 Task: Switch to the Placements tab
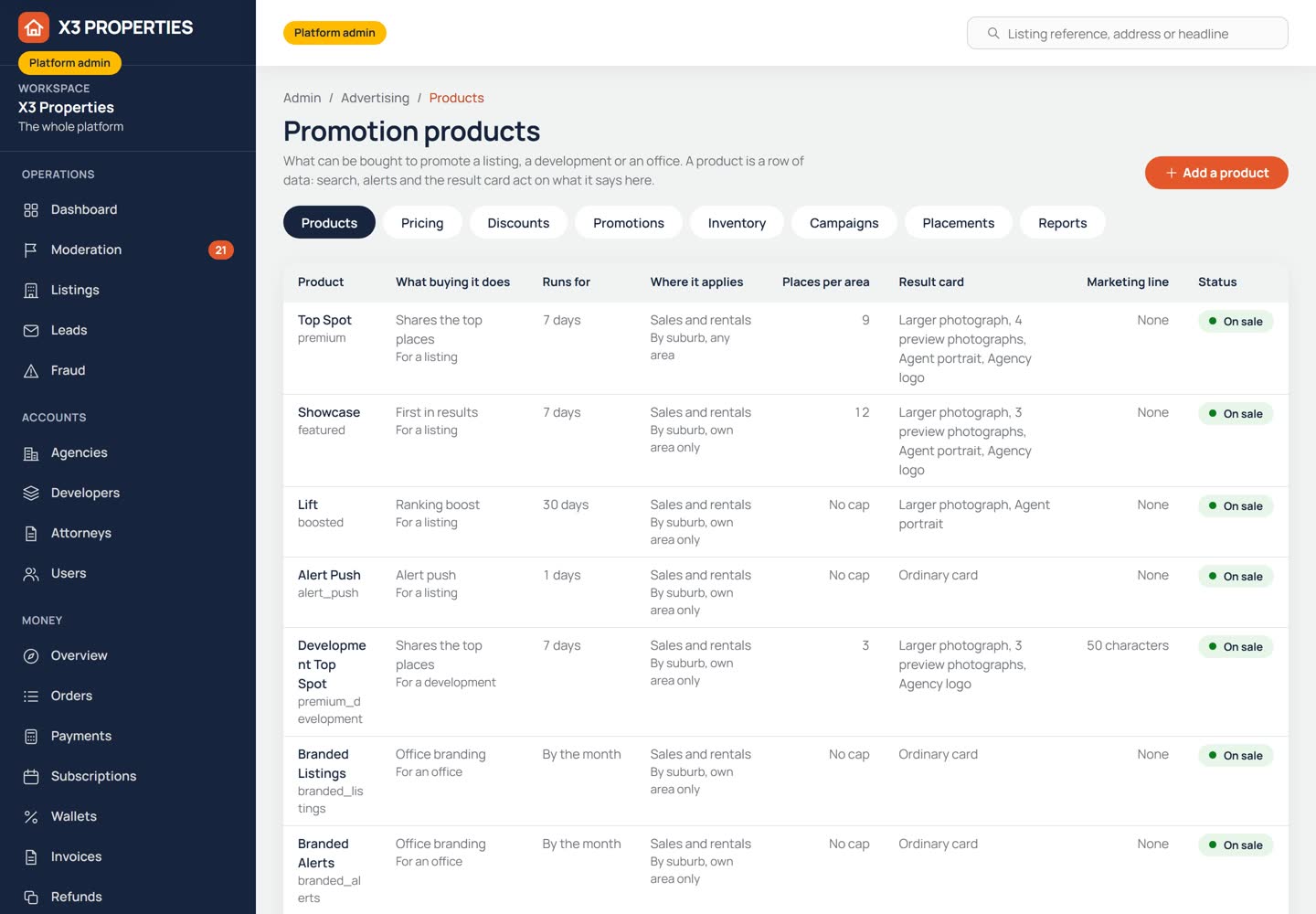(959, 223)
